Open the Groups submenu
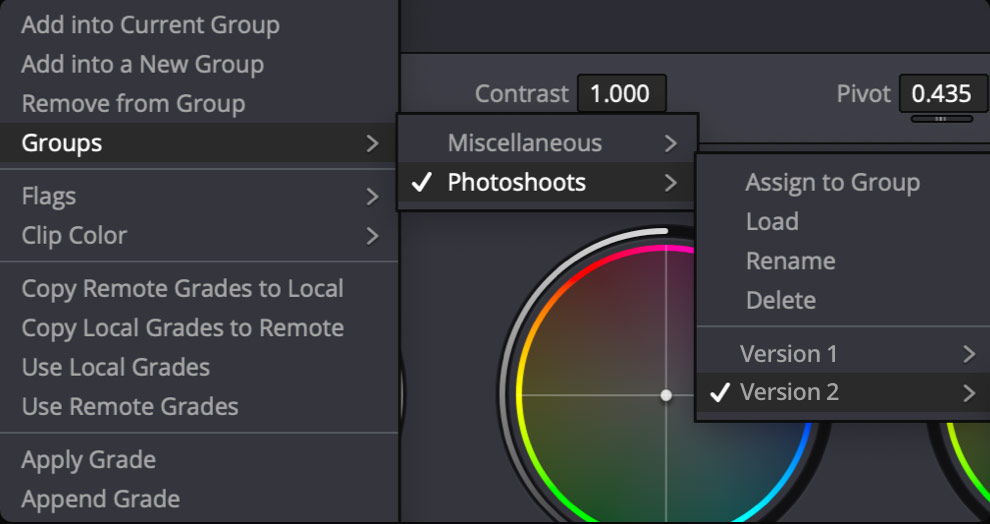Viewport: 990px width, 524px height. click(x=199, y=143)
